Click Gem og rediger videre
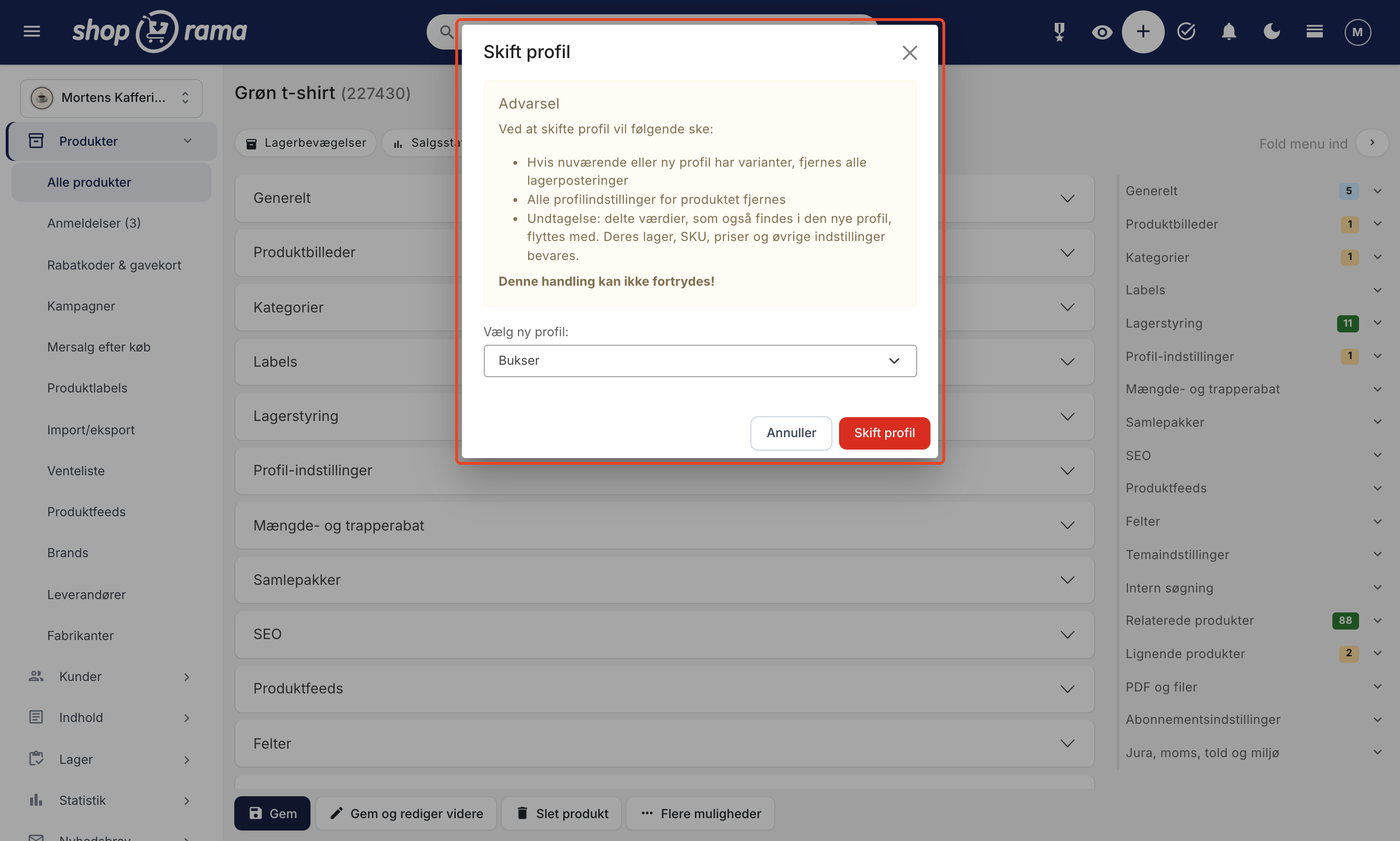The height and width of the screenshot is (841, 1400). [x=406, y=813]
